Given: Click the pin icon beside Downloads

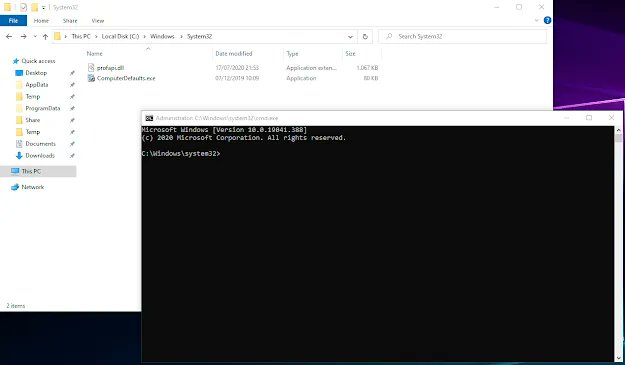Looking at the screenshot, I should coord(72,156).
